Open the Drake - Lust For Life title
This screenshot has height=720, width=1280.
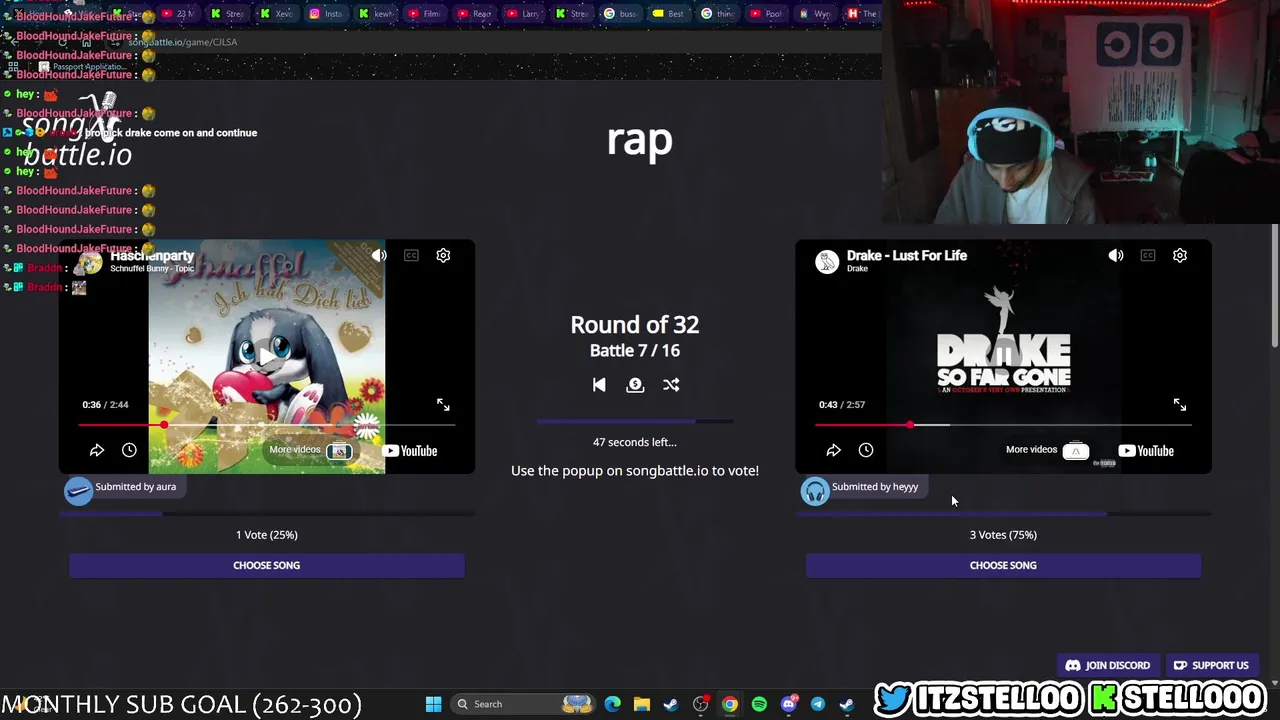907,256
